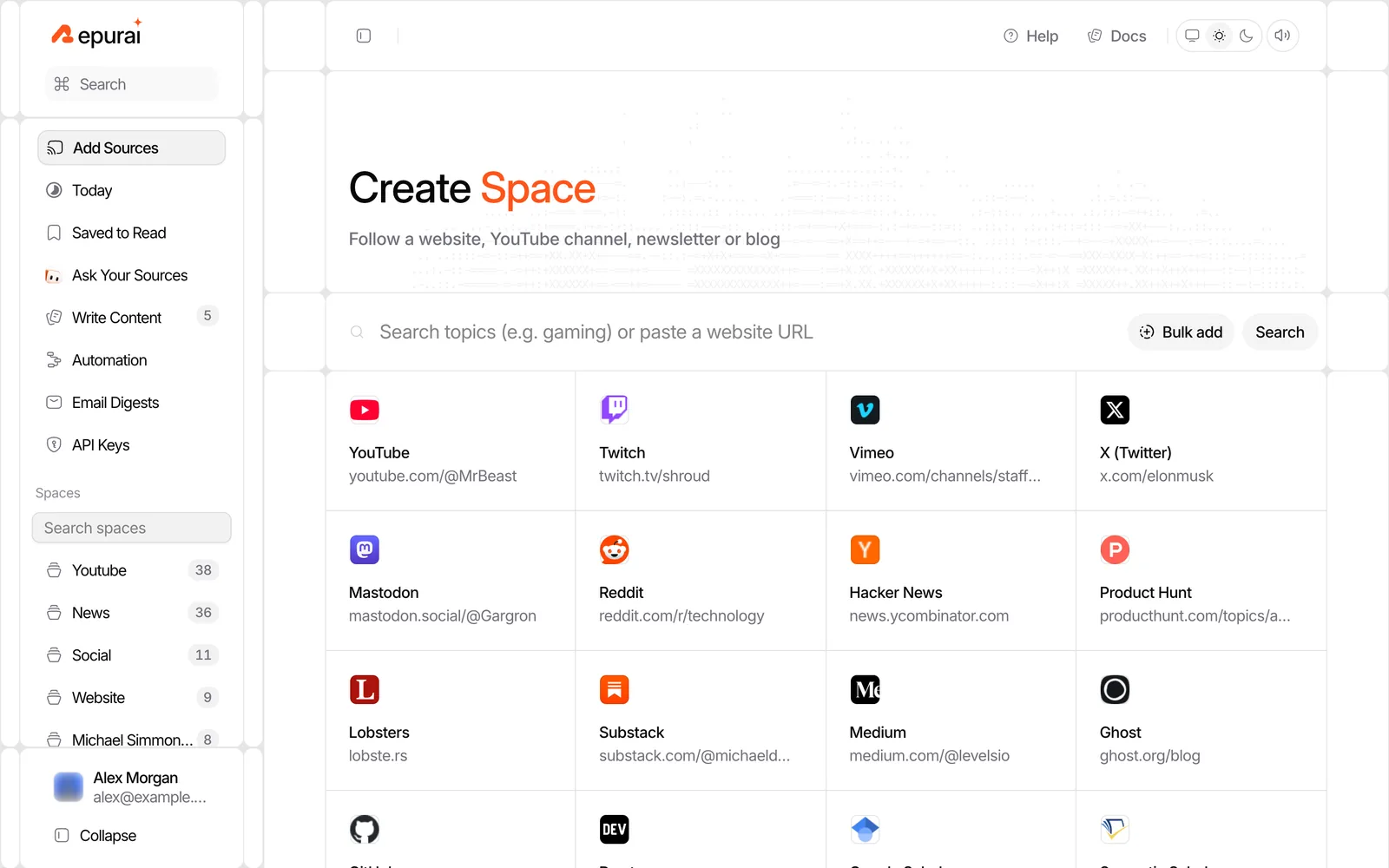The image size is (1389, 868).
Task: Click the epurai logo
Action: click(96, 35)
